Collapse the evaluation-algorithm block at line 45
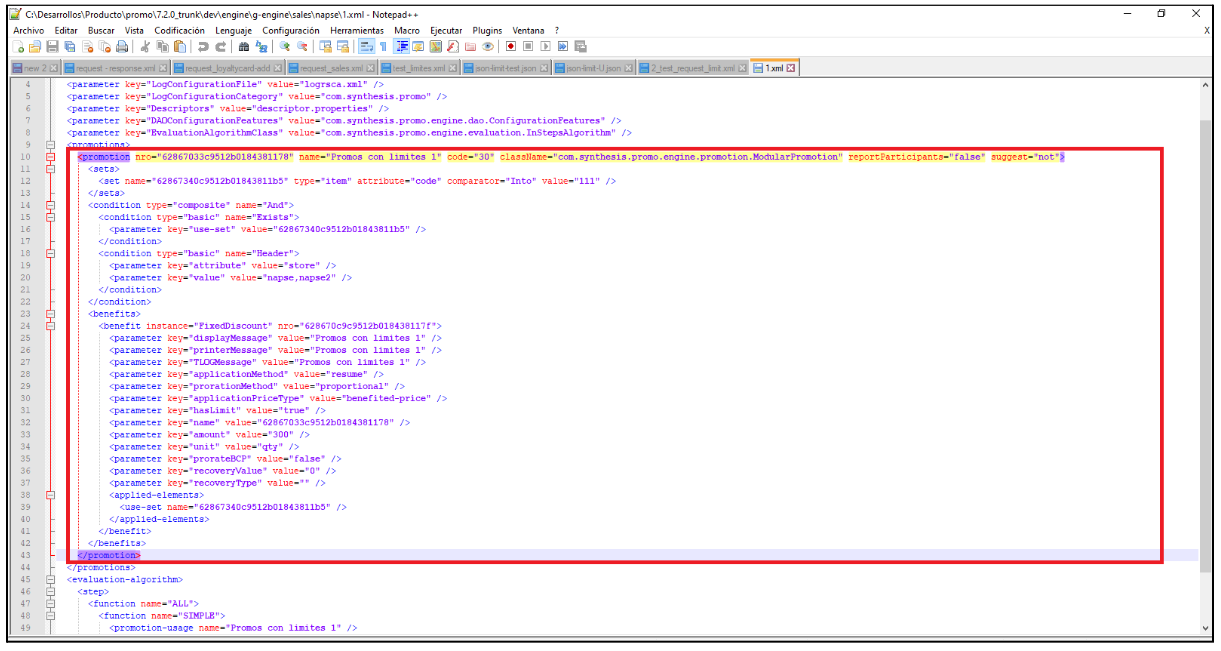Image resolution: width=1221 pixels, height=651 pixels. coord(51,579)
